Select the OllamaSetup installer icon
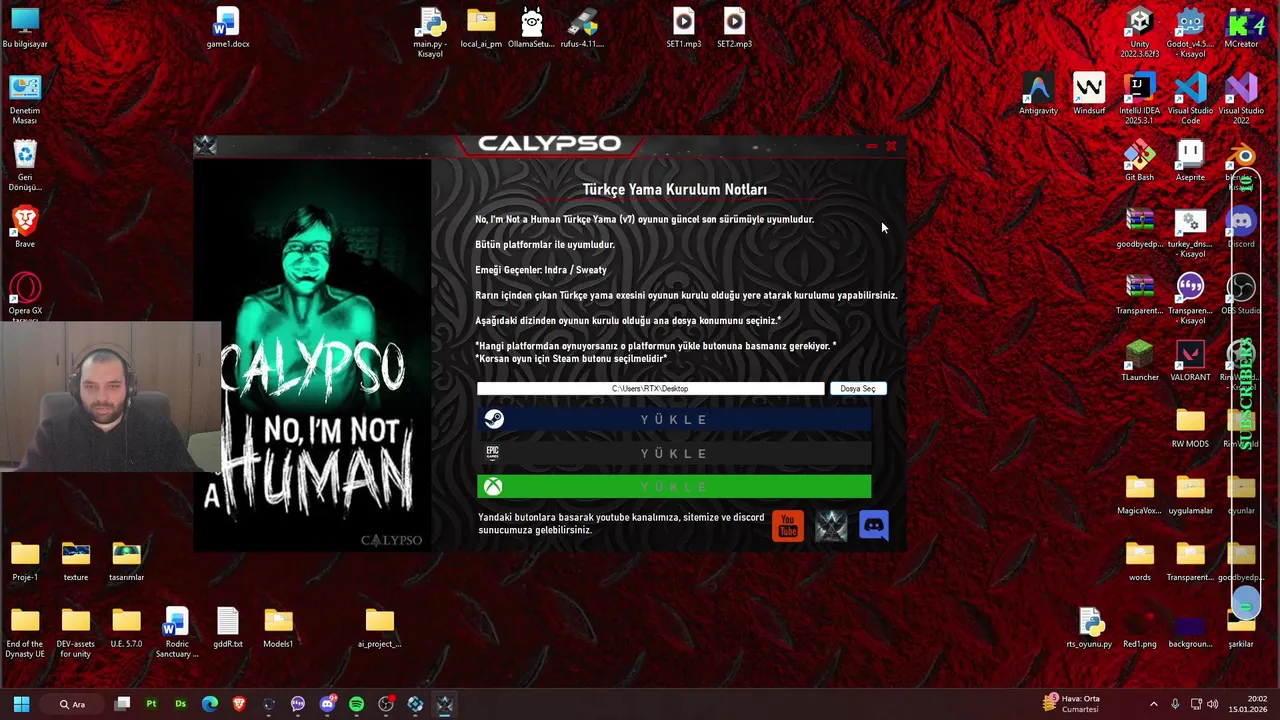The image size is (1280, 720). (x=531, y=29)
